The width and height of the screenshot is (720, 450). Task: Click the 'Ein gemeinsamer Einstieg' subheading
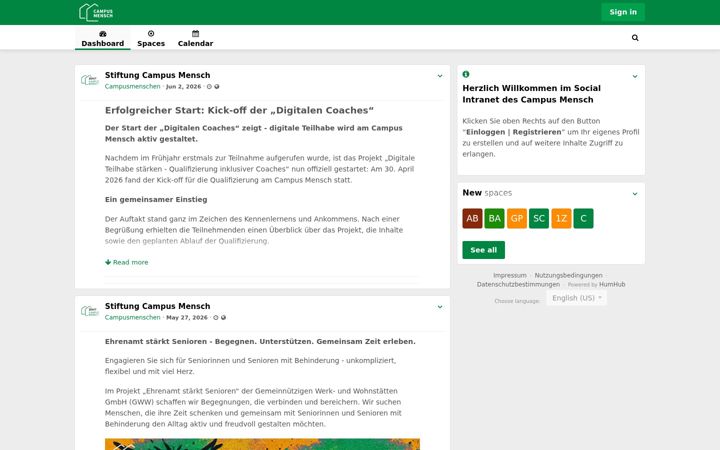point(156,200)
